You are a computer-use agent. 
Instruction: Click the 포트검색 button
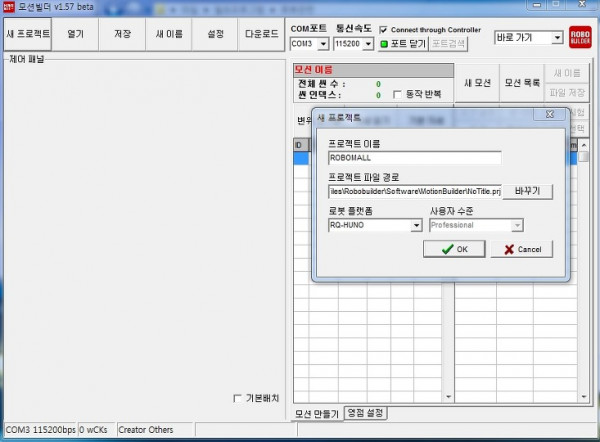click(x=448, y=44)
